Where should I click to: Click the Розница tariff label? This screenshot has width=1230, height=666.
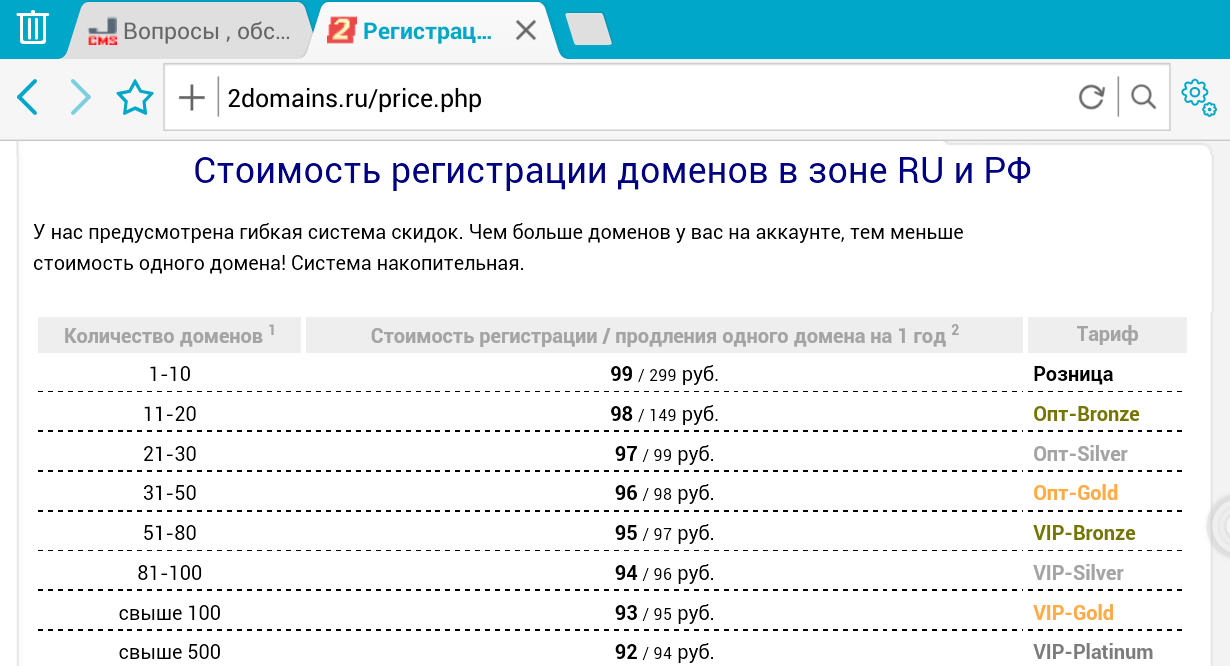(1073, 374)
